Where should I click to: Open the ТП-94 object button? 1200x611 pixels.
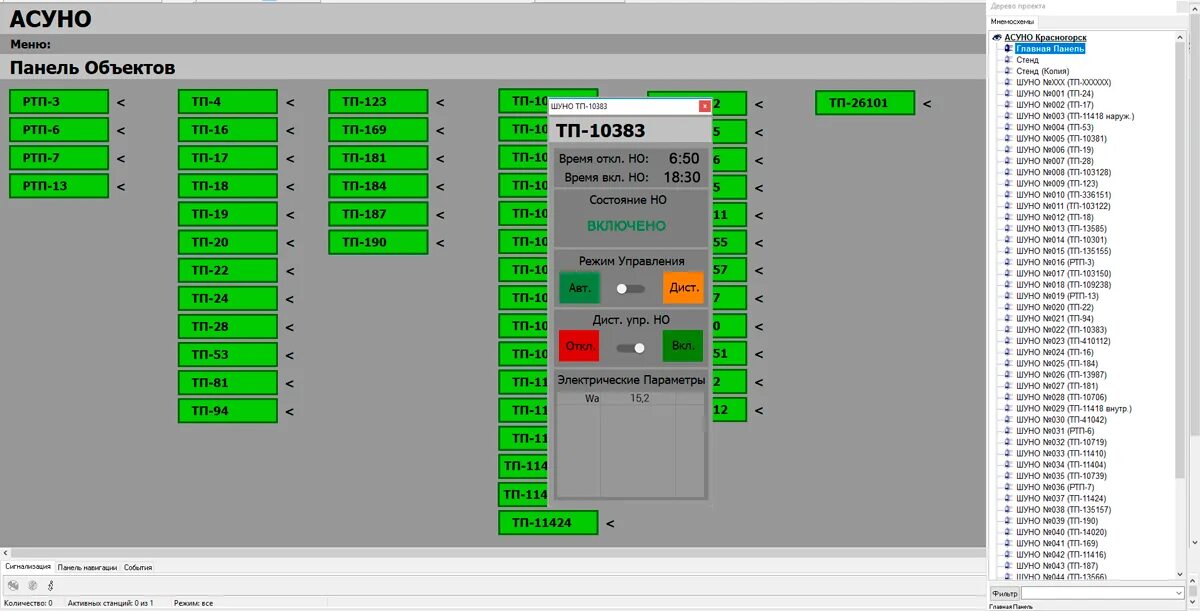228,411
